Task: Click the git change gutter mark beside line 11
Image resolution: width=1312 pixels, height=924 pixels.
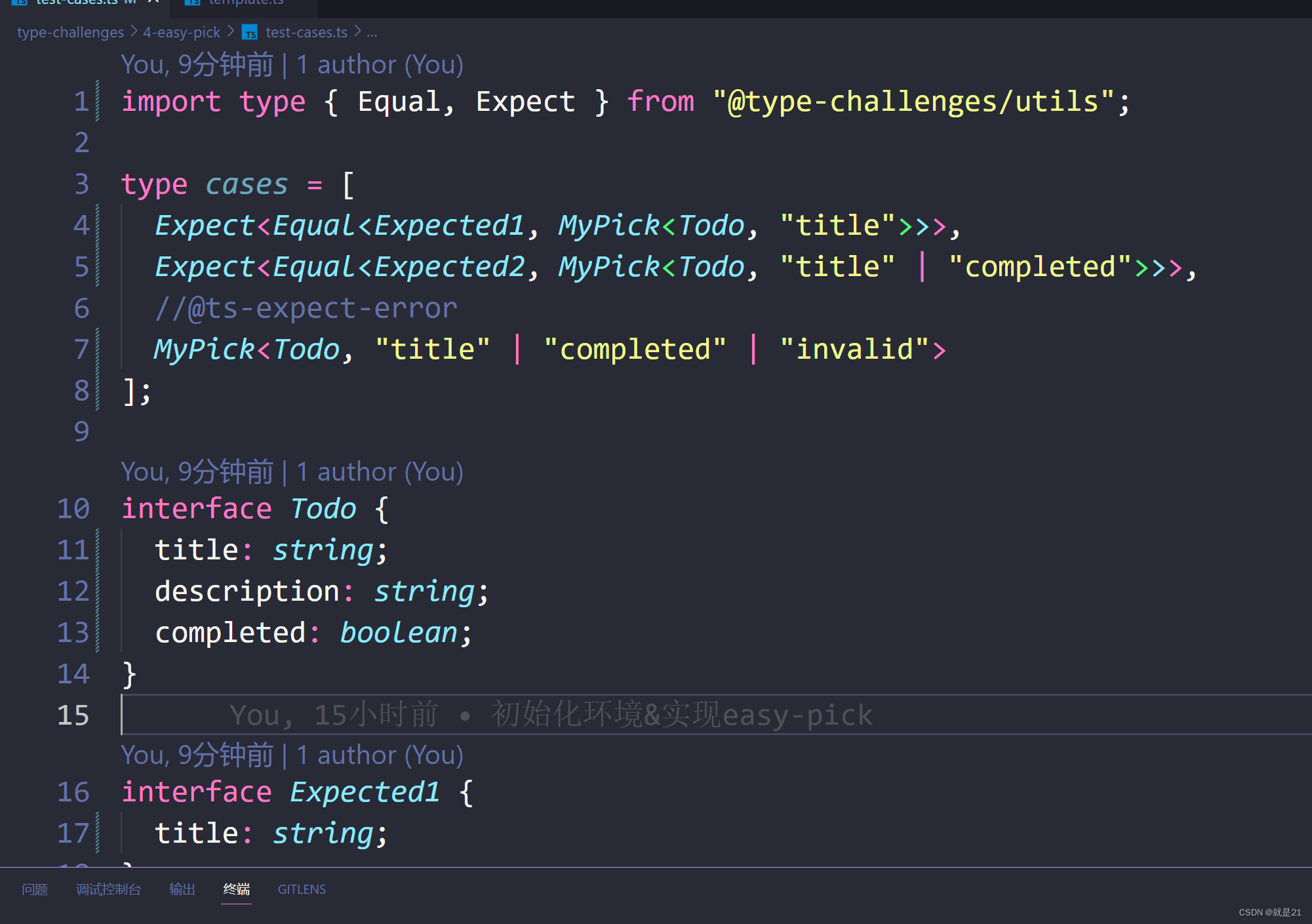Action: pos(96,550)
